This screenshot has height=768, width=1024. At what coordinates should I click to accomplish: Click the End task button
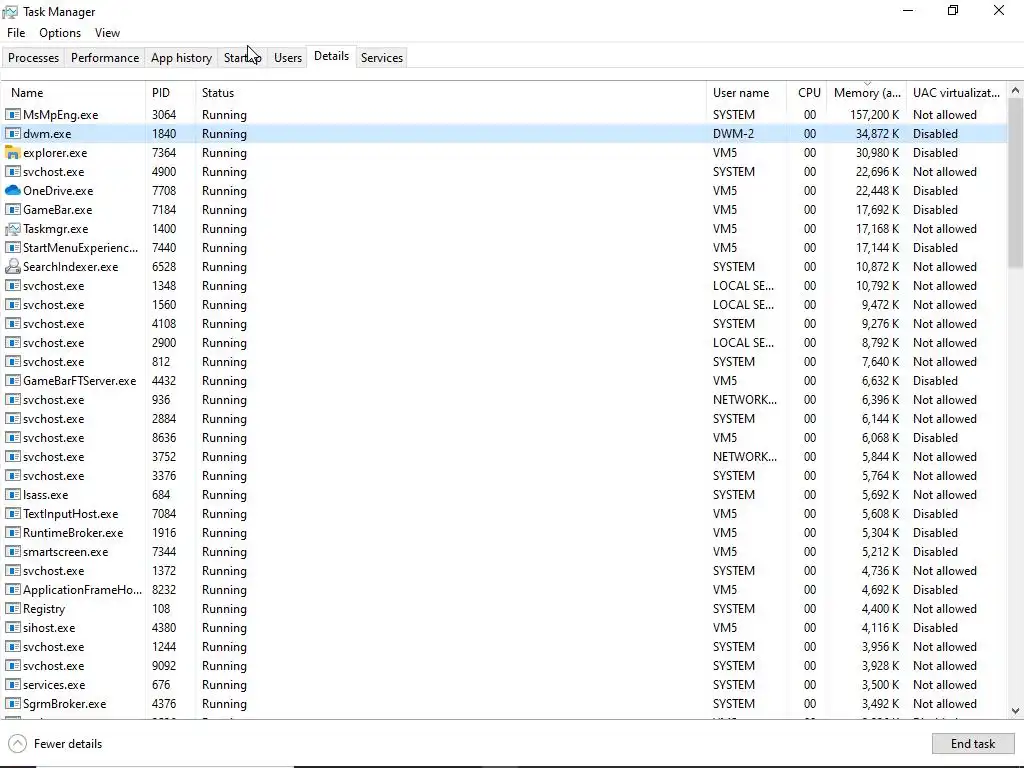tap(972, 743)
